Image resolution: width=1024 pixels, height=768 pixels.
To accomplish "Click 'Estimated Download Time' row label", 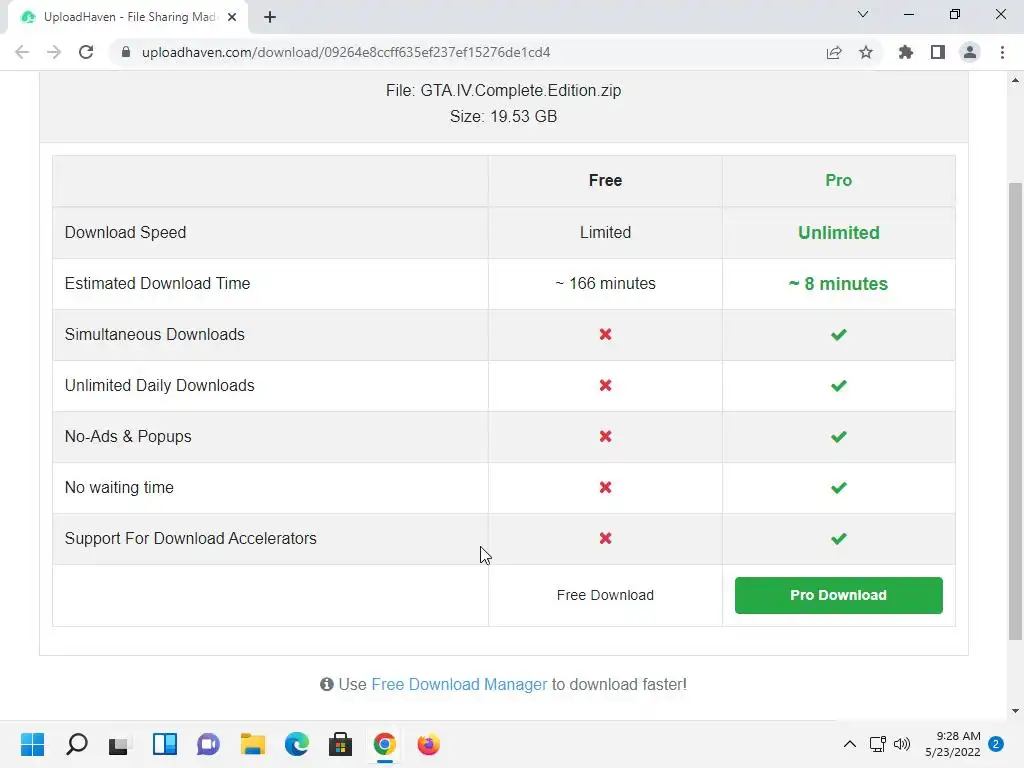I will click(157, 283).
